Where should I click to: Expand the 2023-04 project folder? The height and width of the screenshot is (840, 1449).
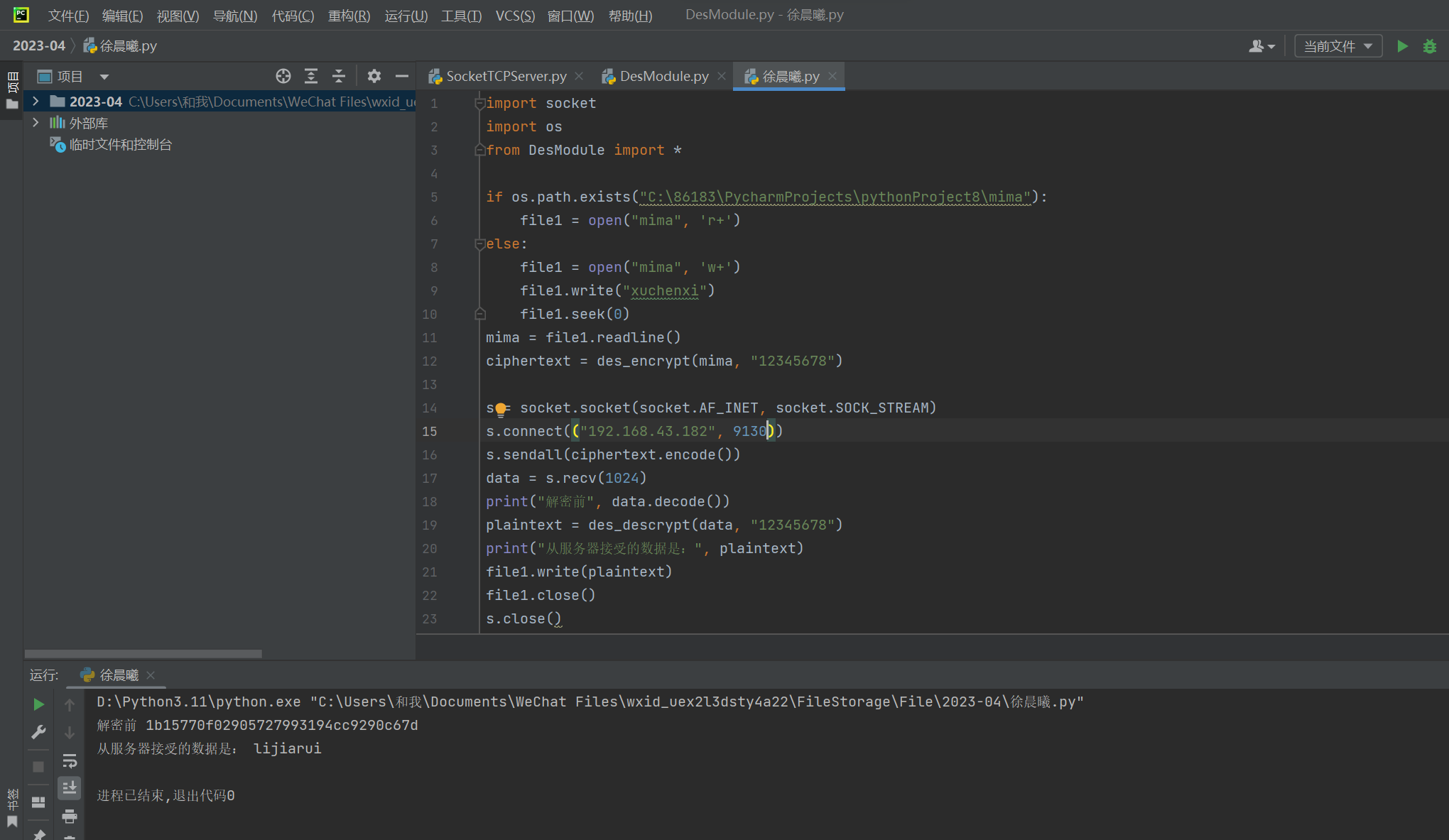click(36, 102)
